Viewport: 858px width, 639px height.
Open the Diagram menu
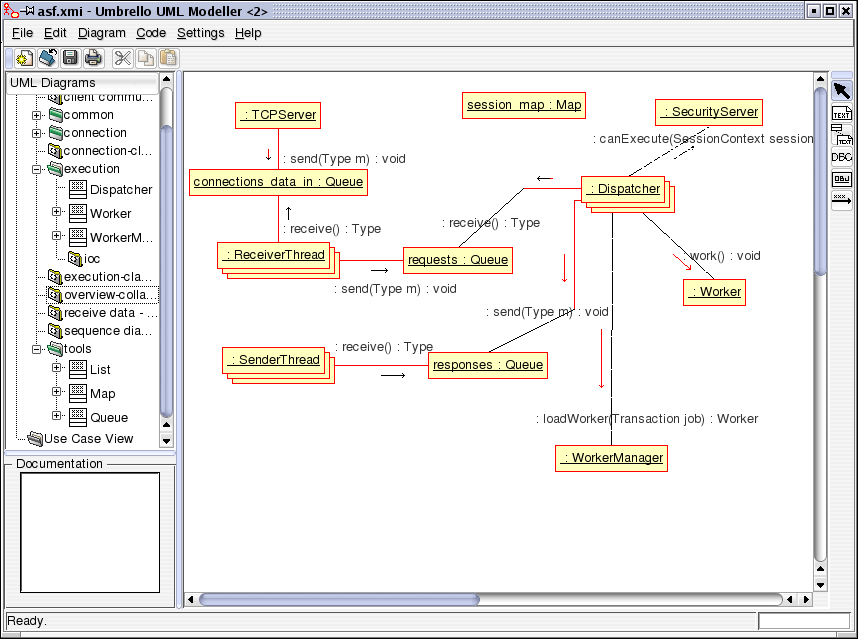tap(102, 33)
